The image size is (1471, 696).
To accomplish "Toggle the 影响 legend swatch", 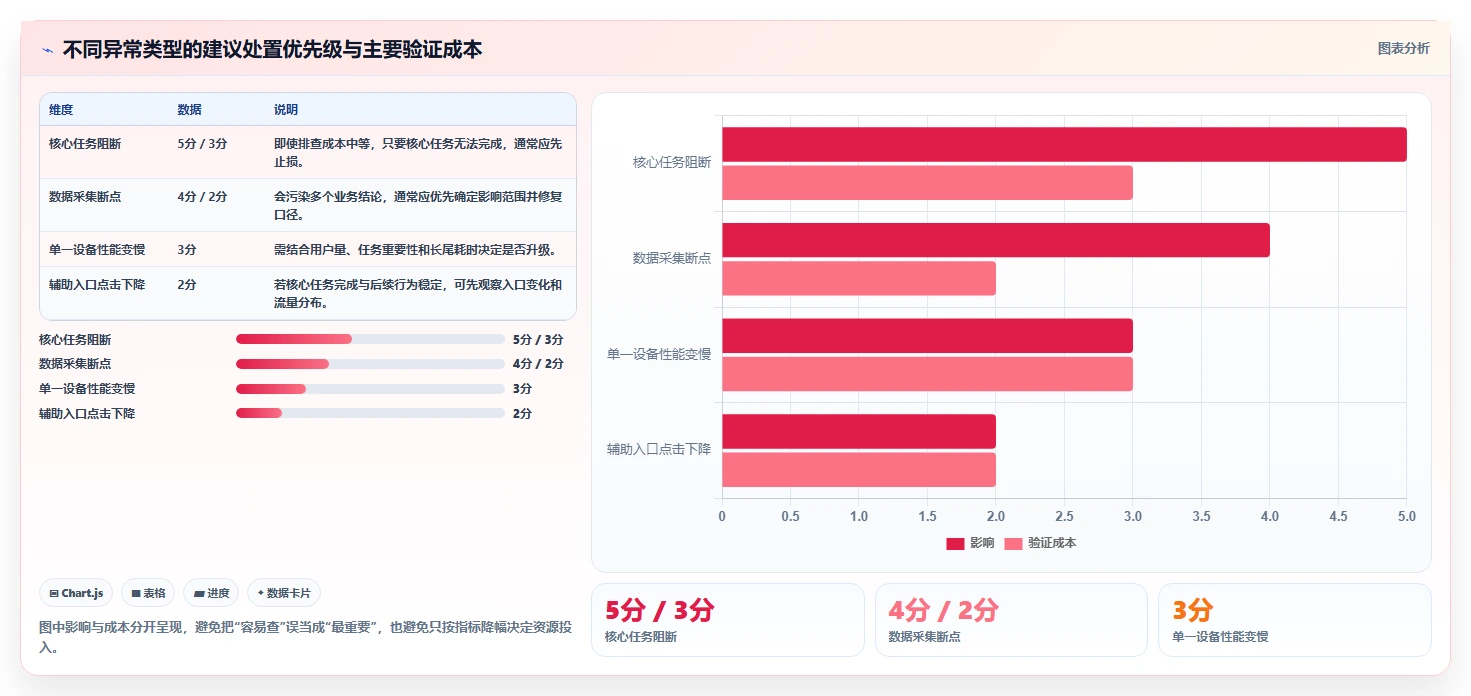I will click(955, 543).
